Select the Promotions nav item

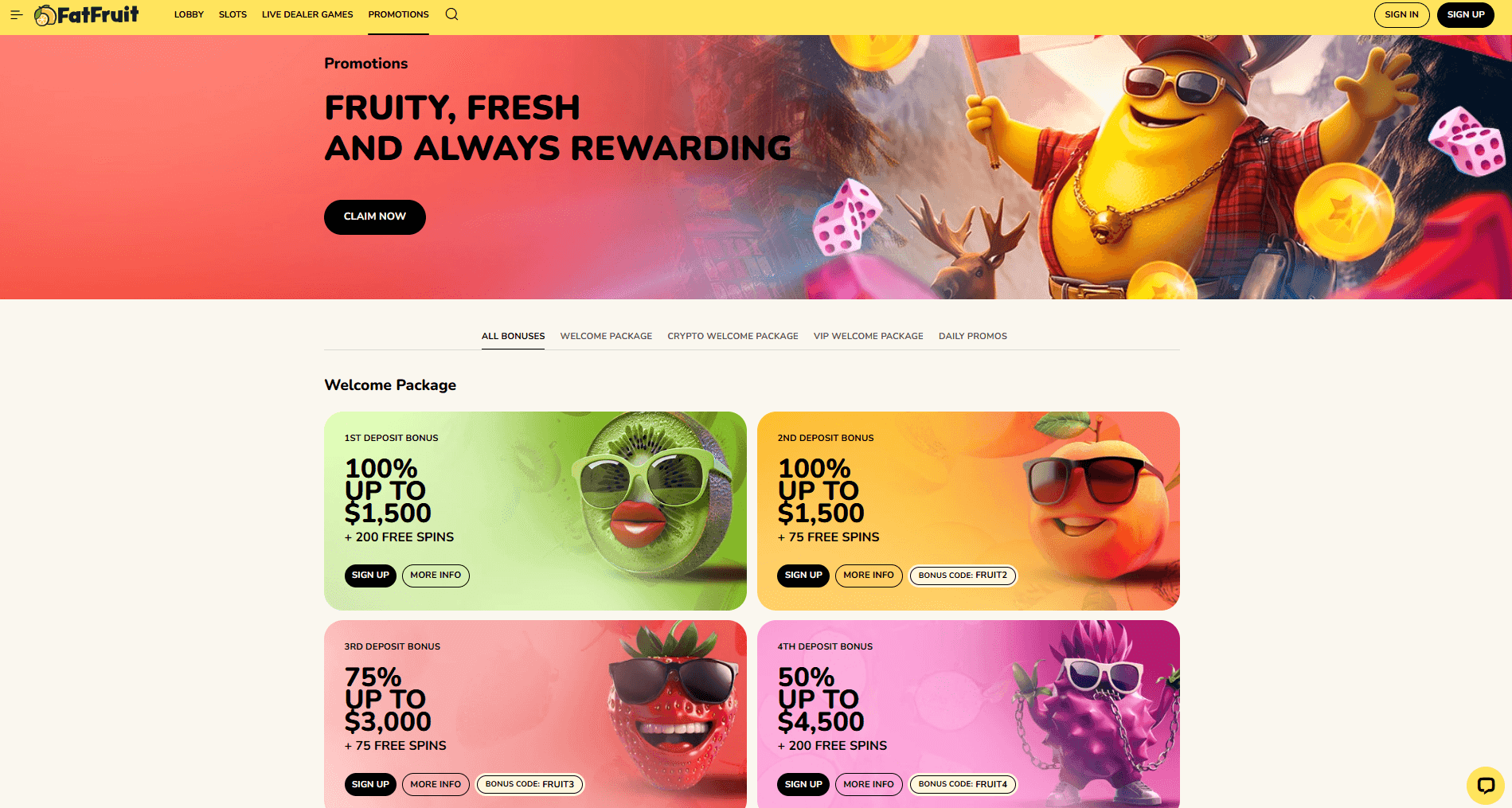tap(398, 14)
